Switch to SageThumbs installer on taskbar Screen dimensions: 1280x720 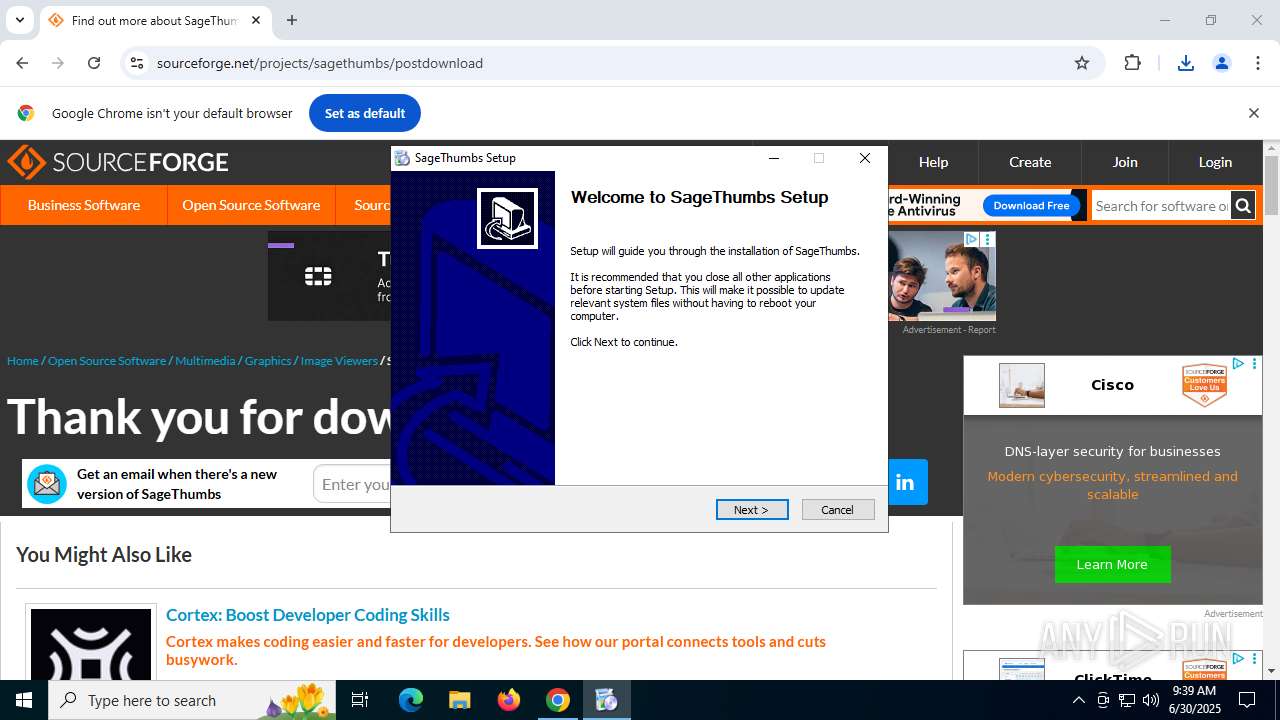tap(607, 700)
